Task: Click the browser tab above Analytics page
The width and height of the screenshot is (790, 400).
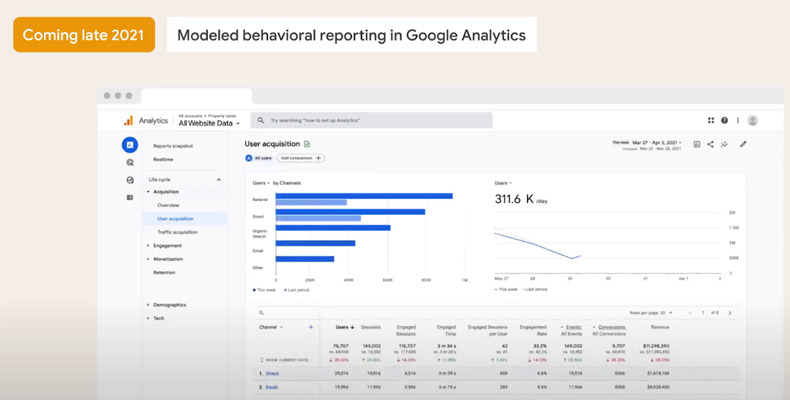Action: 196,96
